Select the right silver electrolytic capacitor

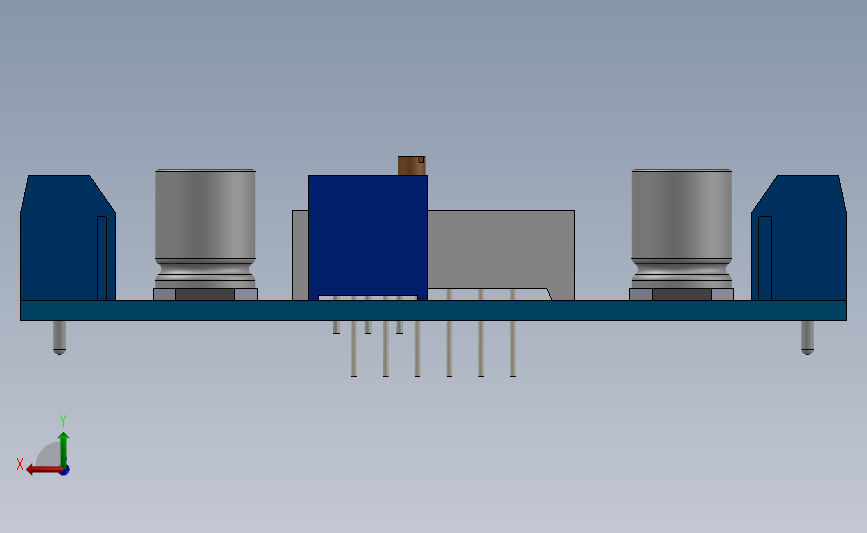(x=682, y=229)
